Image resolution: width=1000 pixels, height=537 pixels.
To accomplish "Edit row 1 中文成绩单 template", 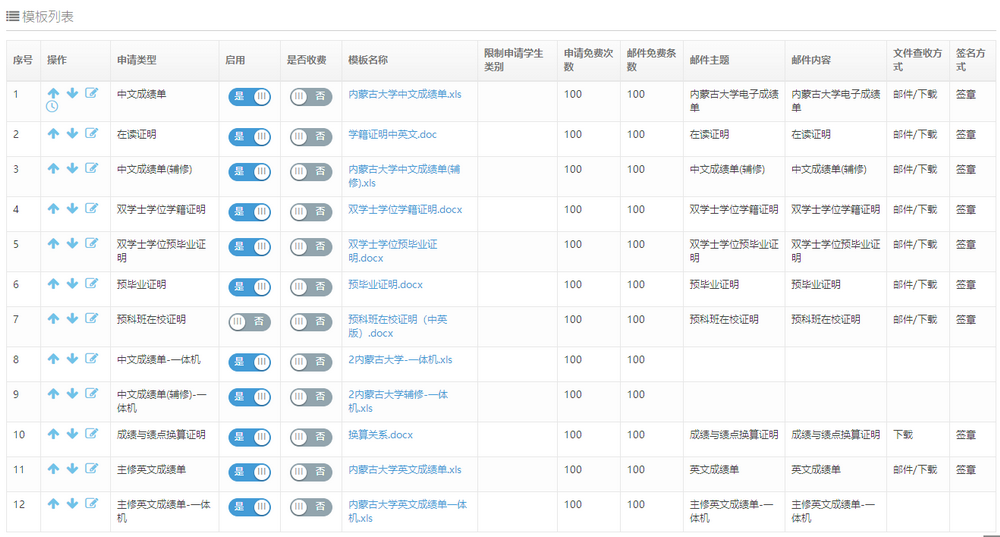I will (x=92, y=93).
